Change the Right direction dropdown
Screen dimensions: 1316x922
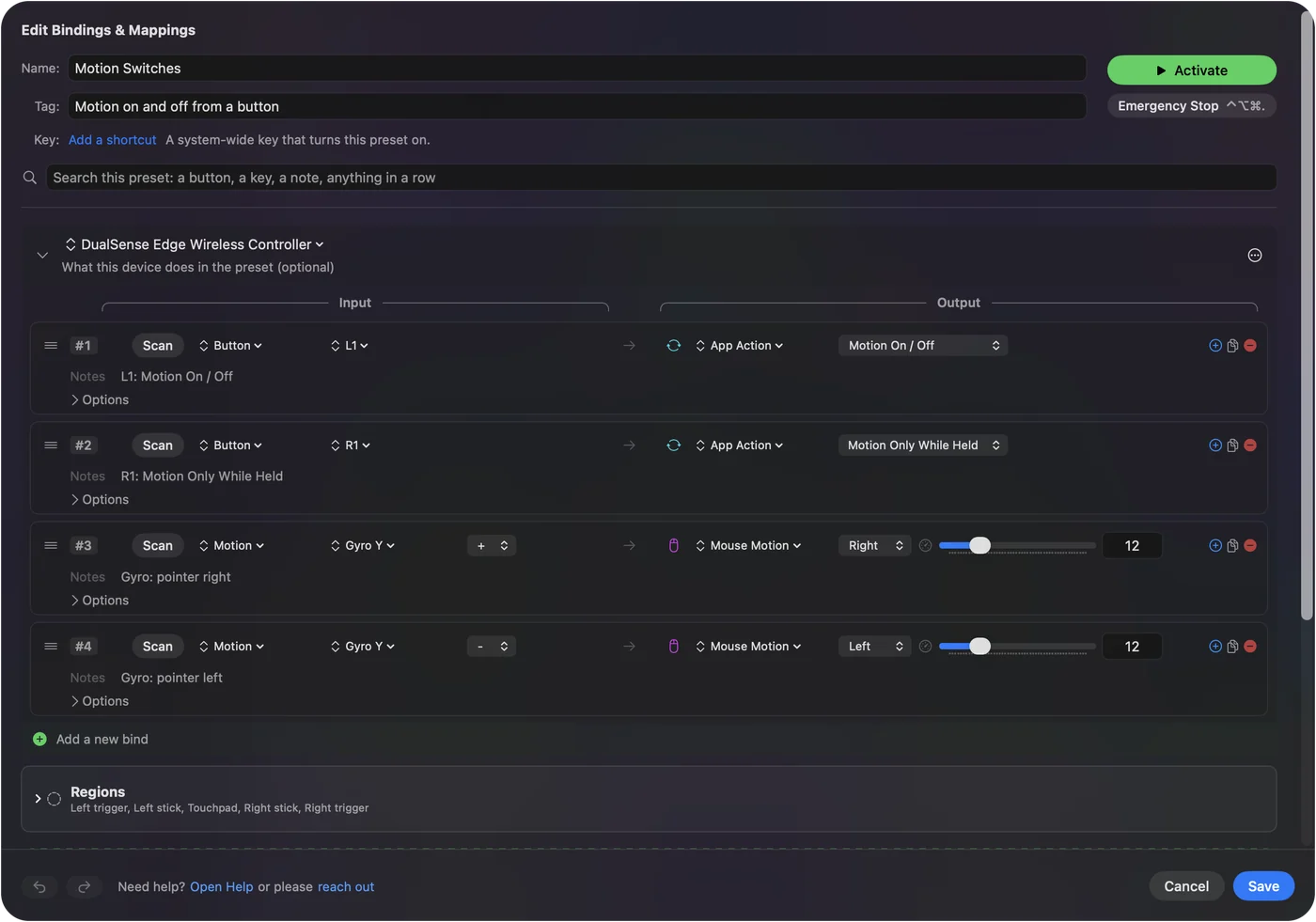tap(874, 546)
